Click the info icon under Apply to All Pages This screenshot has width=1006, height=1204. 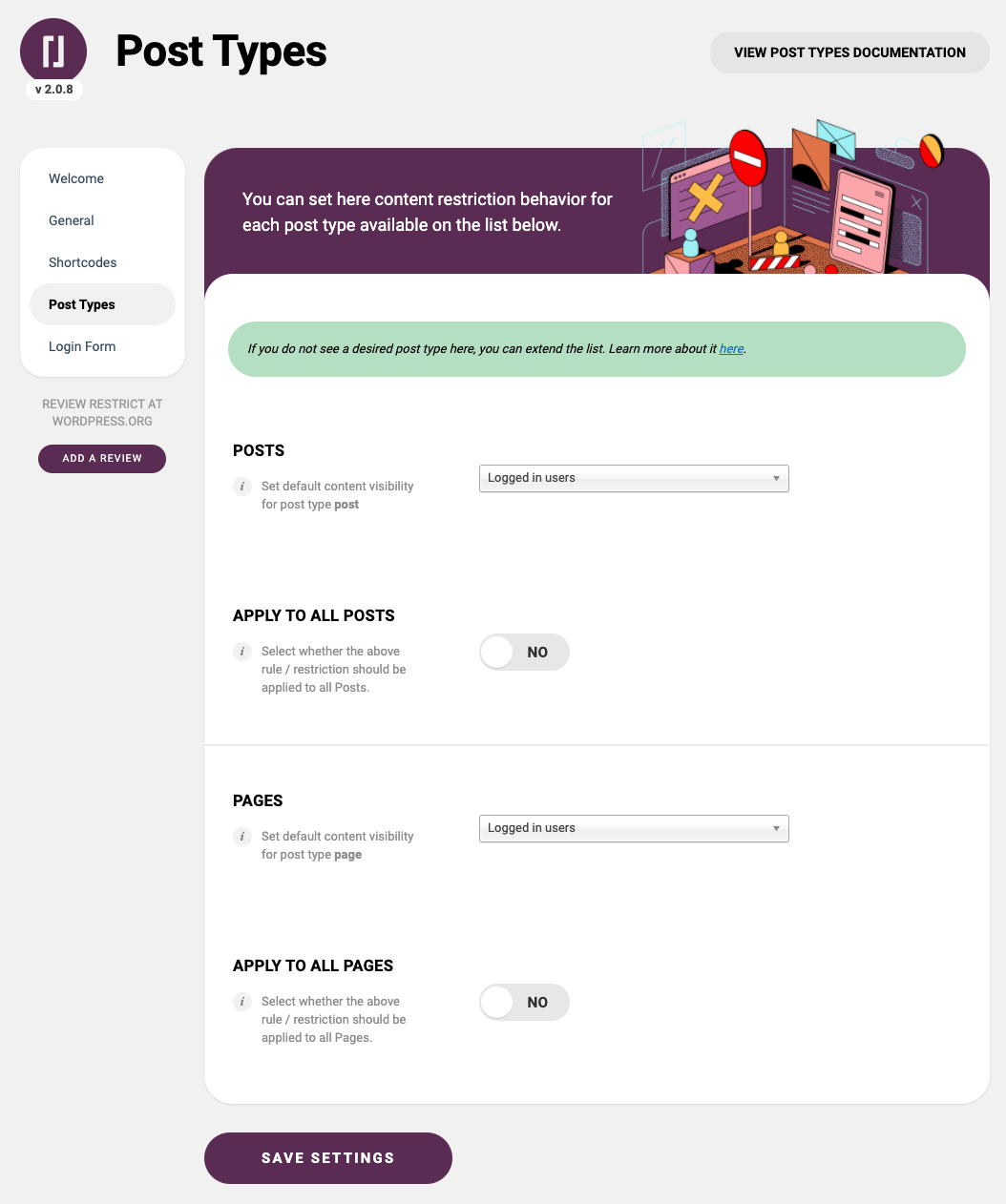coord(242,1002)
